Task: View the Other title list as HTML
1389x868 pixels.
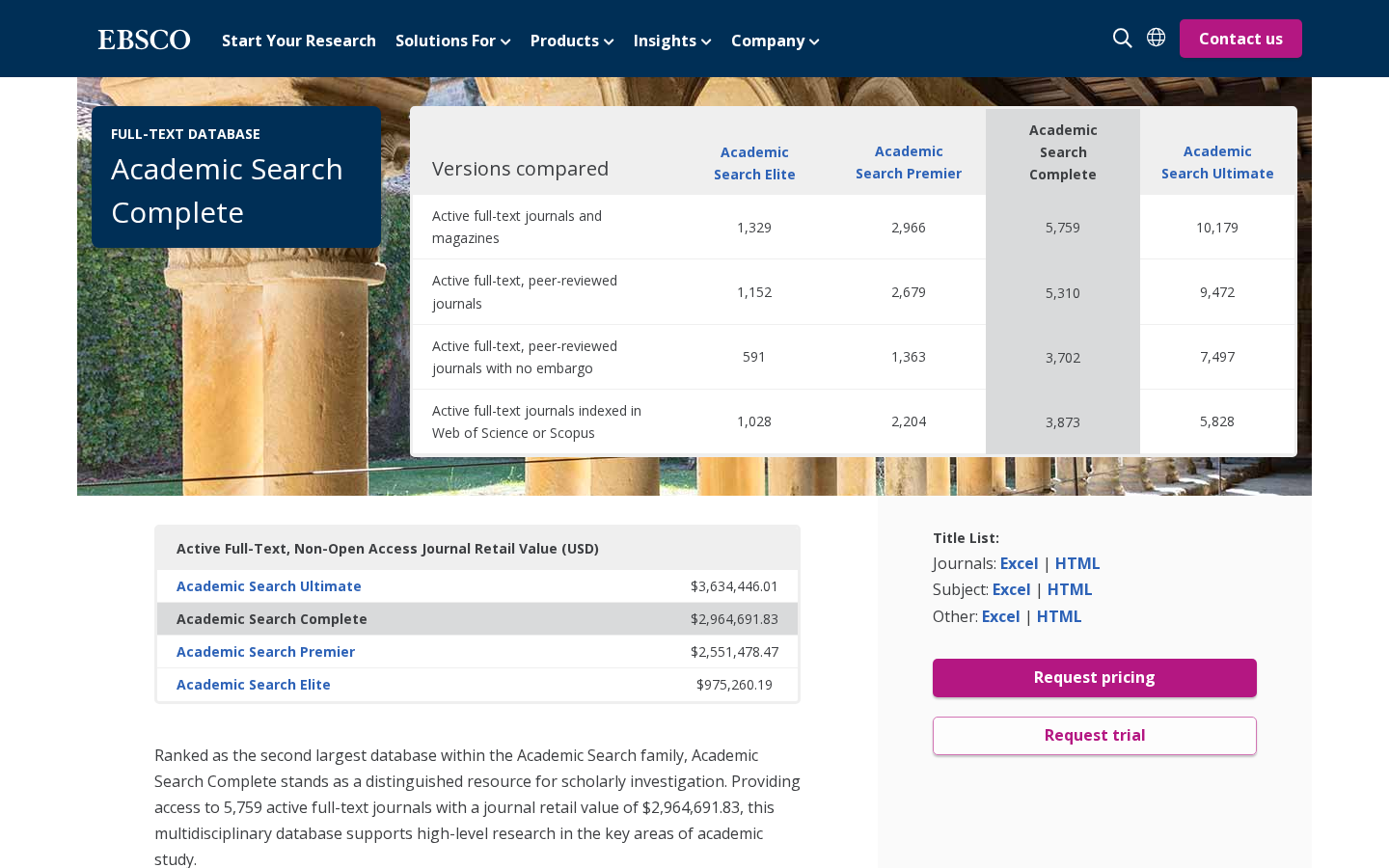Action: [1059, 616]
